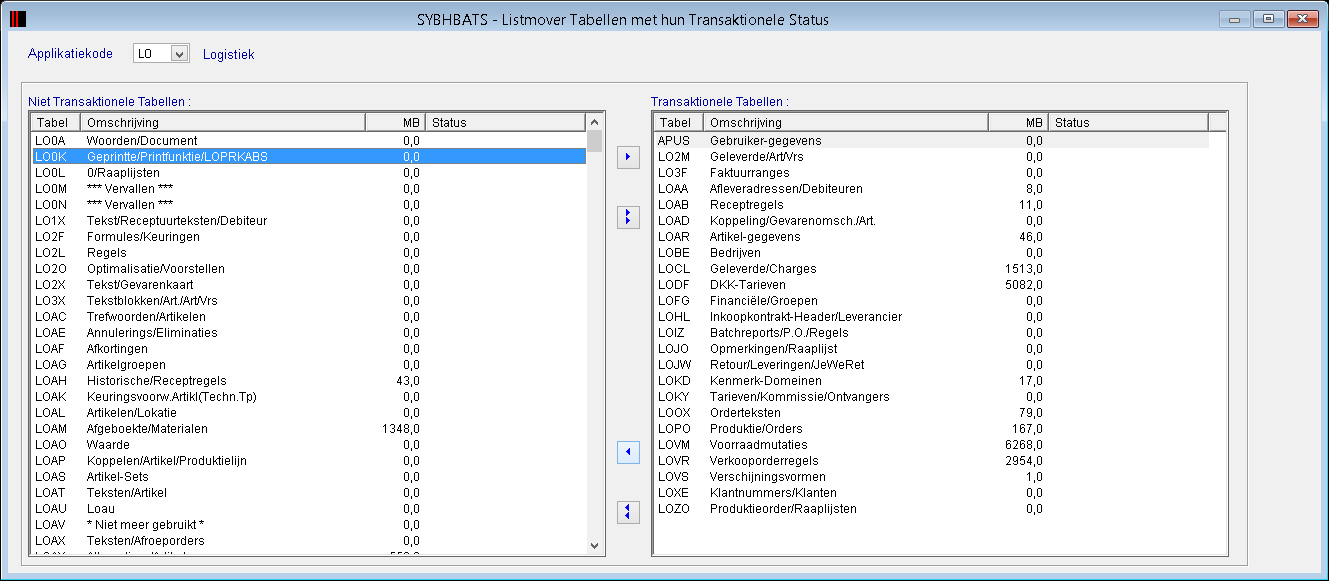The height and width of the screenshot is (581, 1329).
Task: Select row LOAU Loau
Action: coord(308,508)
